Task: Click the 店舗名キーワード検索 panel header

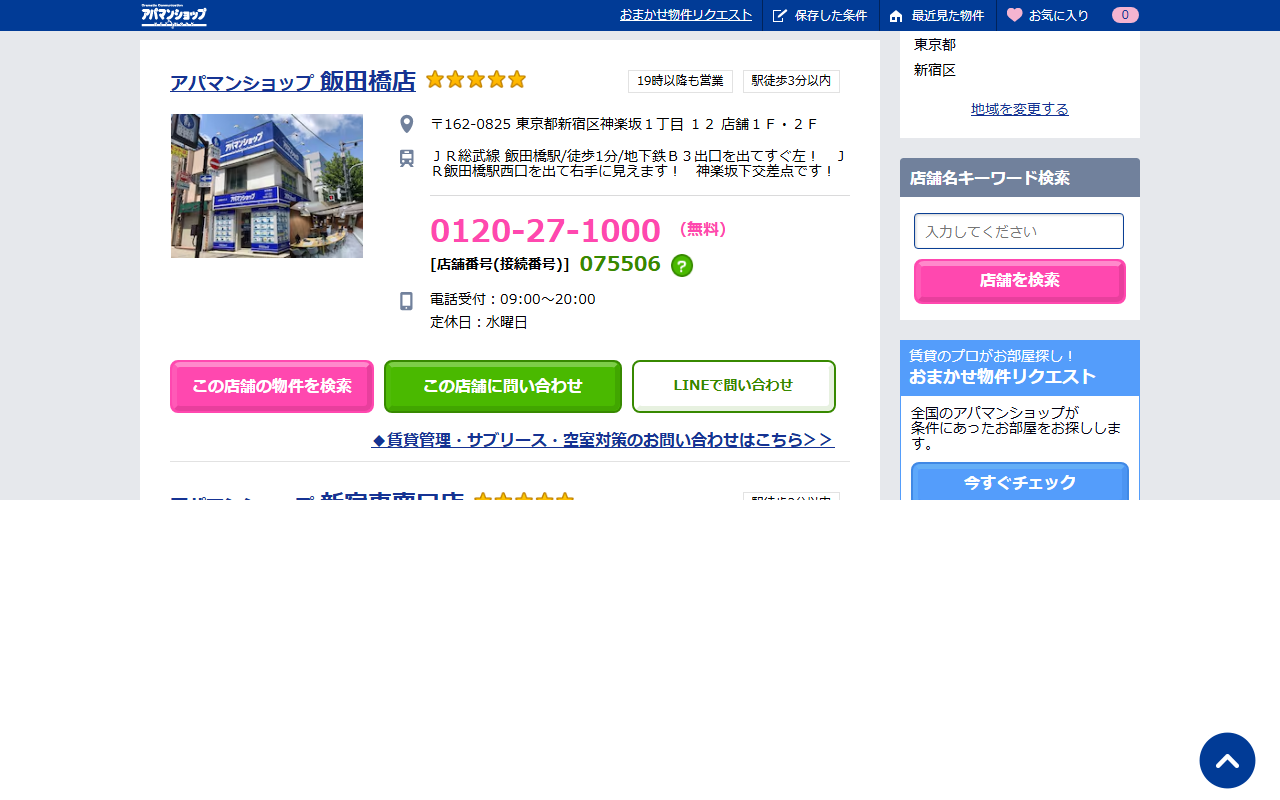Action: [1020, 178]
